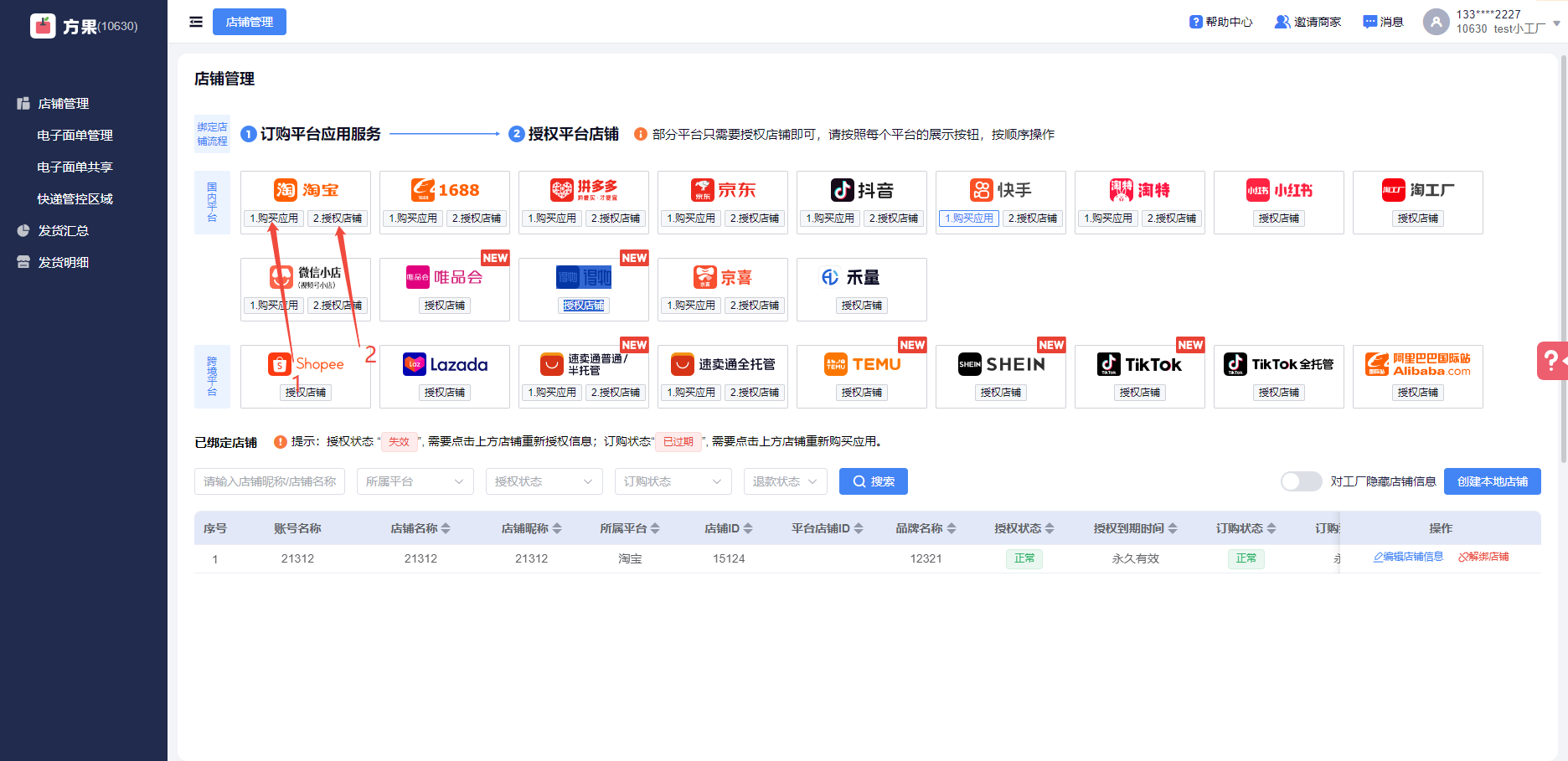Click the Lazada platform logo
Viewport: 1568px width, 761px height.
[x=445, y=364]
